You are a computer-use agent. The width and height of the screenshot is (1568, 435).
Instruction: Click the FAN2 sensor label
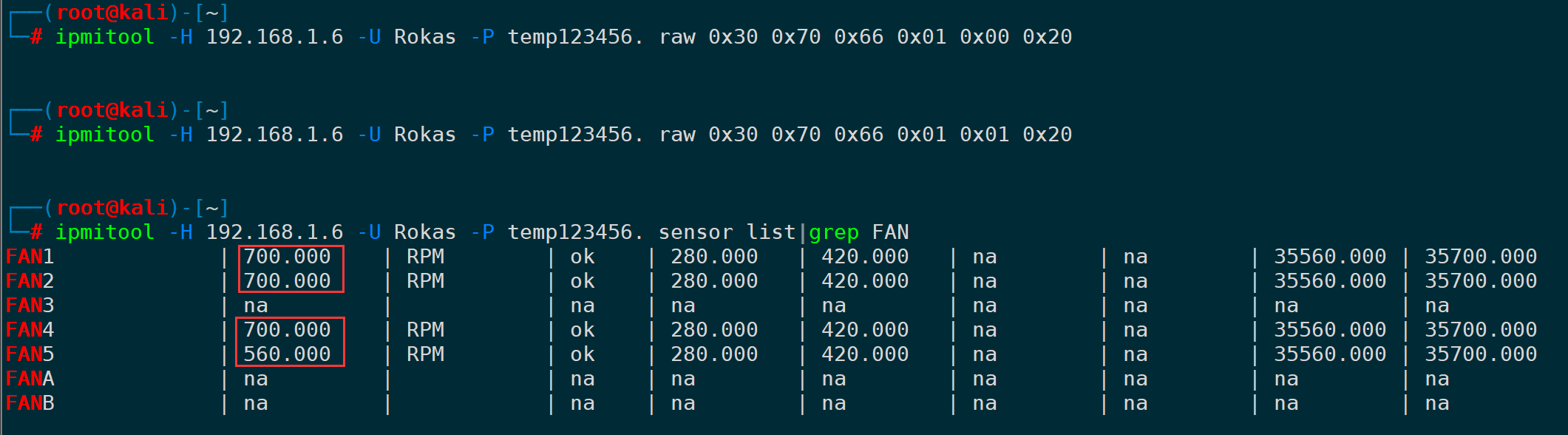pos(30,281)
